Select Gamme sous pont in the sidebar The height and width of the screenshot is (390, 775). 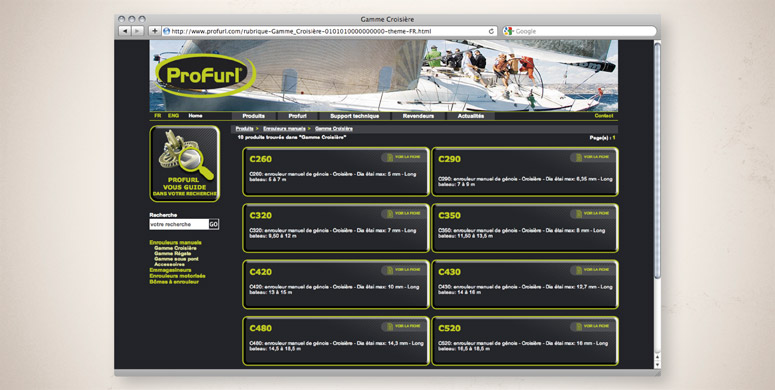pyautogui.click(x=176, y=259)
